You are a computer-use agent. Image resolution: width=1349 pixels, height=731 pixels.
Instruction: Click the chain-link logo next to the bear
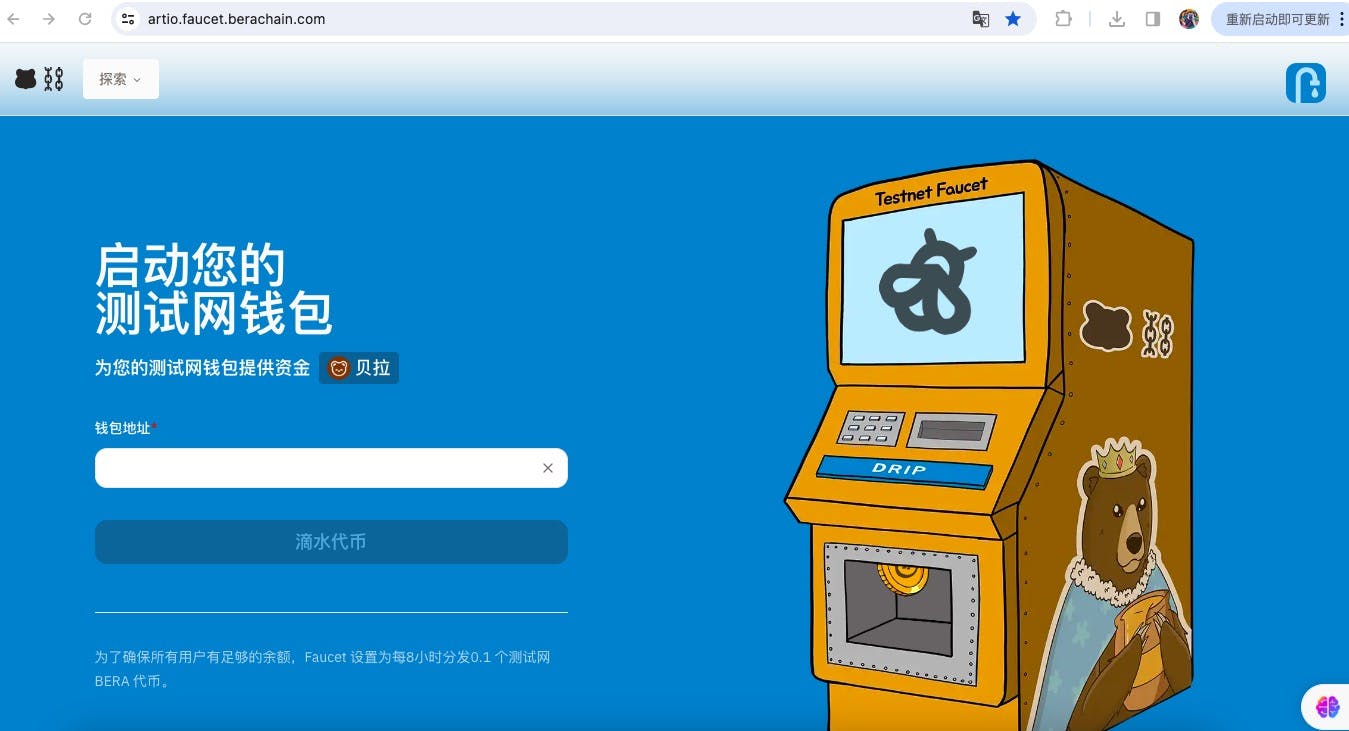pos(54,79)
